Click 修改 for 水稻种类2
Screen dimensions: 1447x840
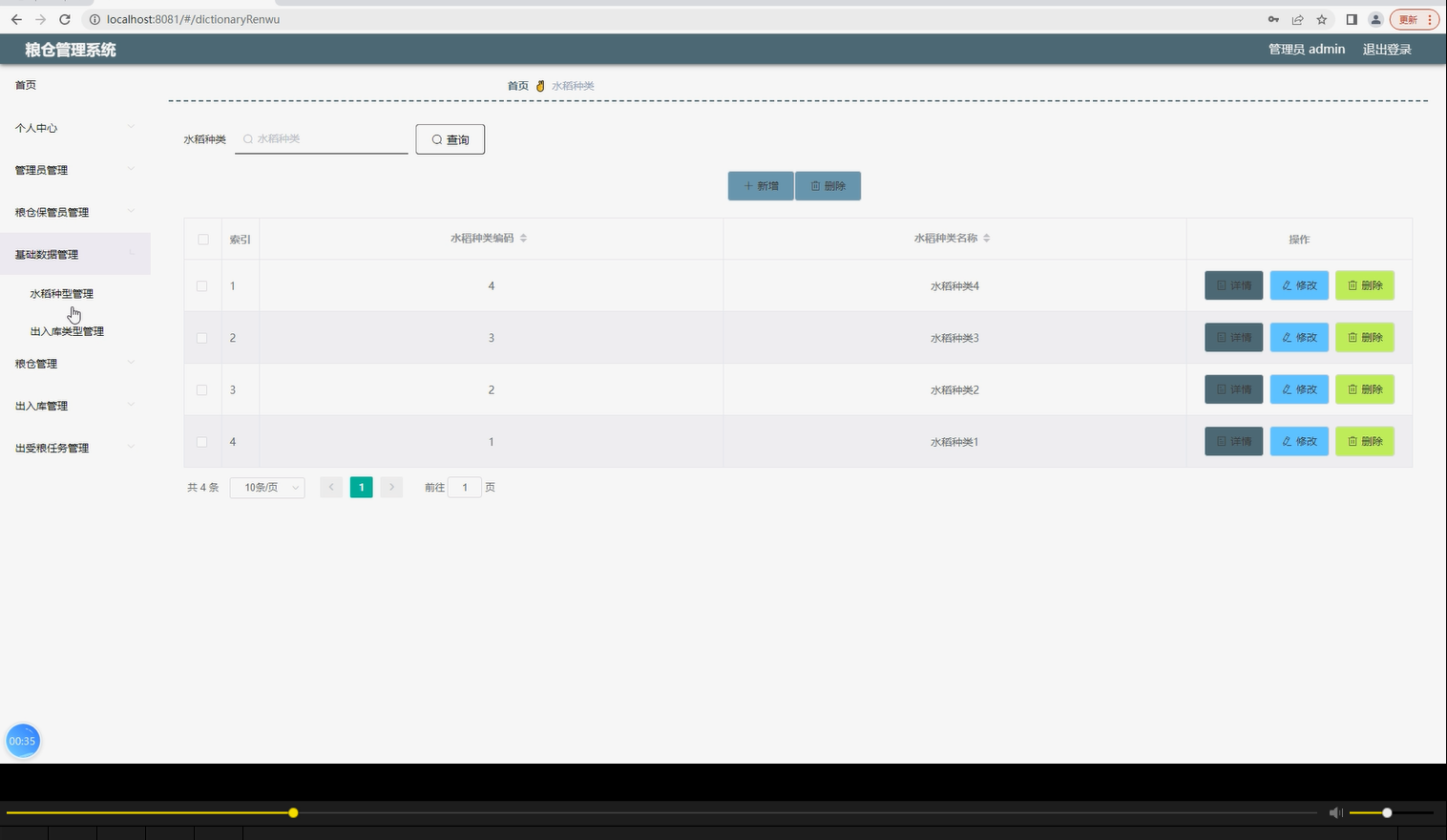pyautogui.click(x=1299, y=389)
